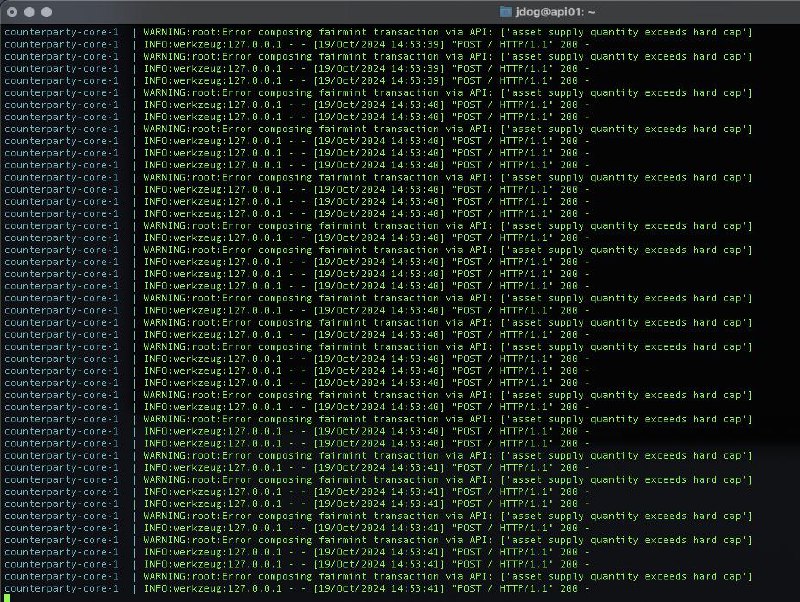The height and width of the screenshot is (602, 800).
Task: Click the green terminal cursor block
Action: click(7, 598)
